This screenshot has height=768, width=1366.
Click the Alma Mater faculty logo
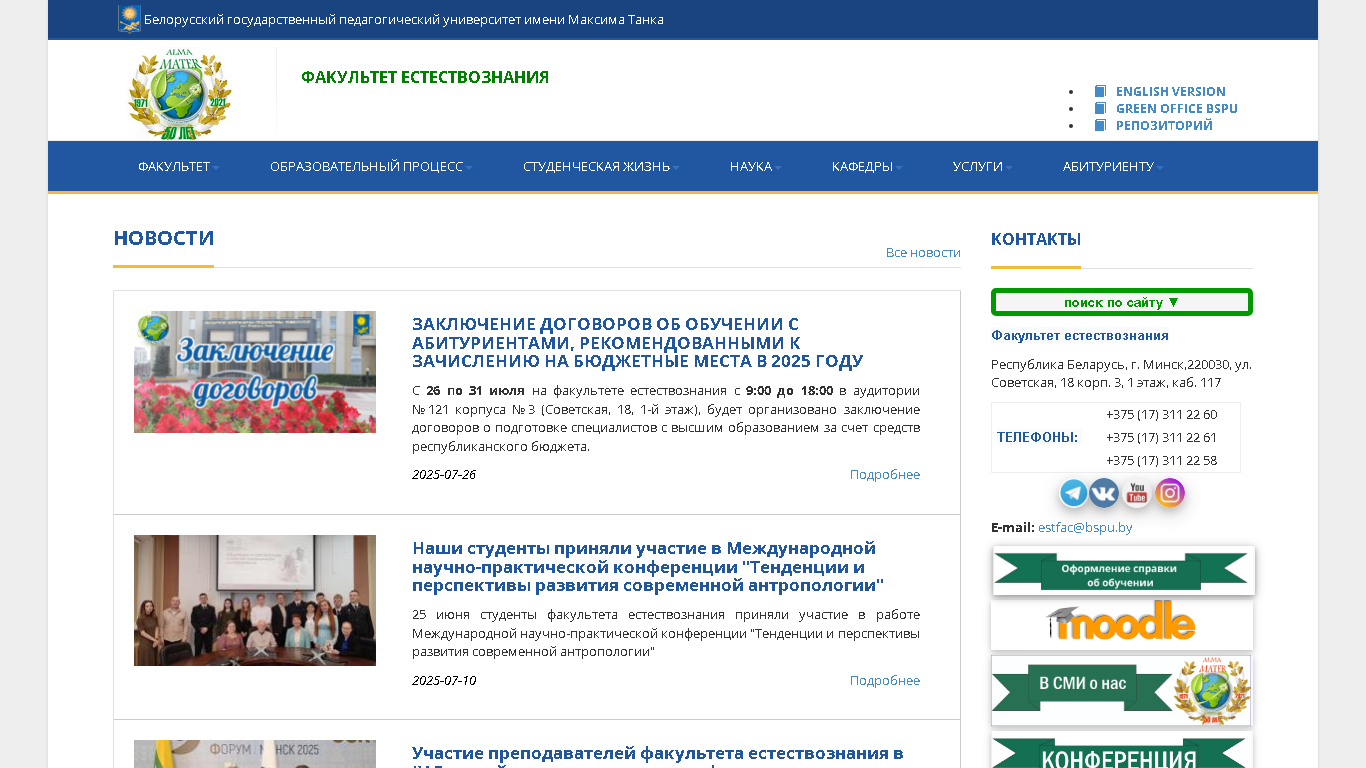tap(180, 95)
